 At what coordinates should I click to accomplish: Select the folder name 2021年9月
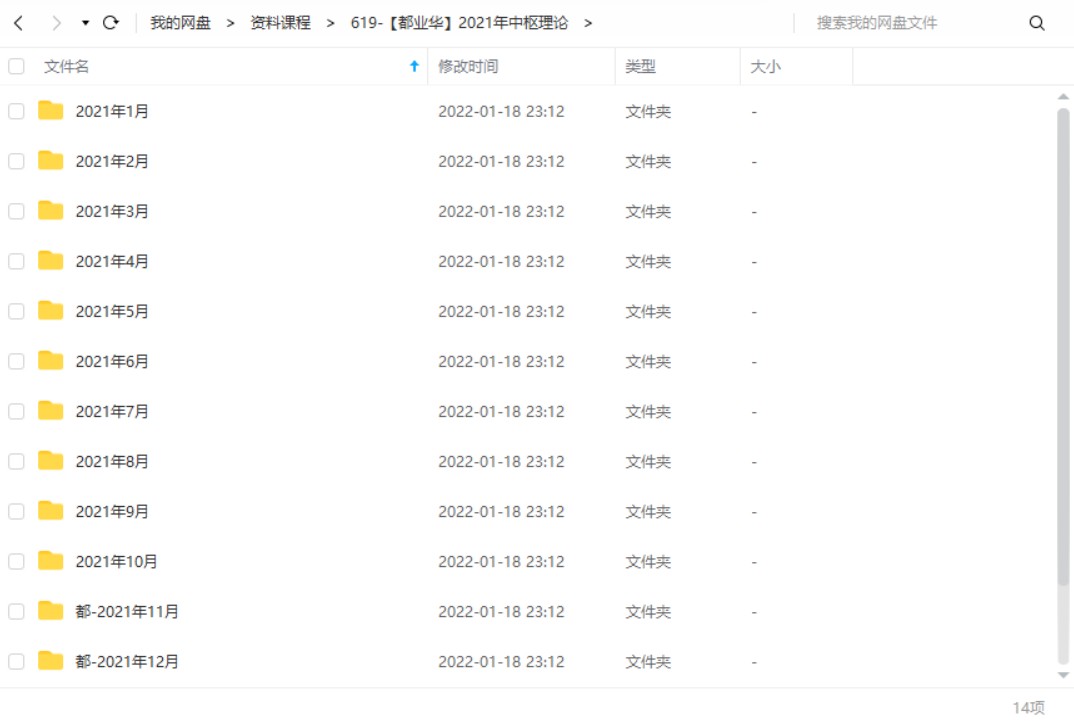[112, 511]
